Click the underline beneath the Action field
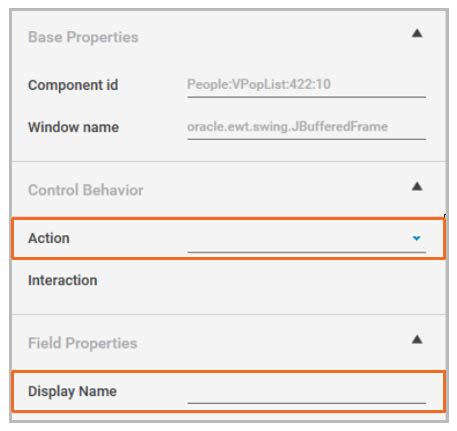 tap(306, 252)
